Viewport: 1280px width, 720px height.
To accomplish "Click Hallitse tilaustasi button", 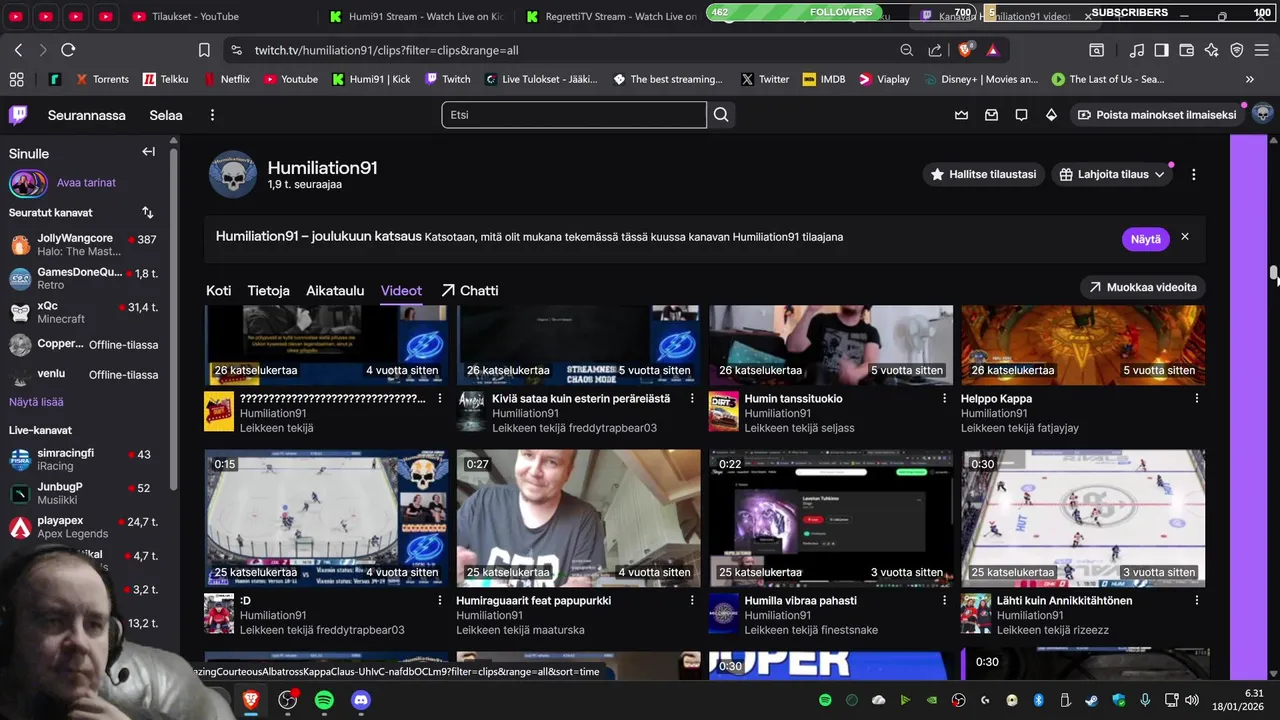I will 983,174.
